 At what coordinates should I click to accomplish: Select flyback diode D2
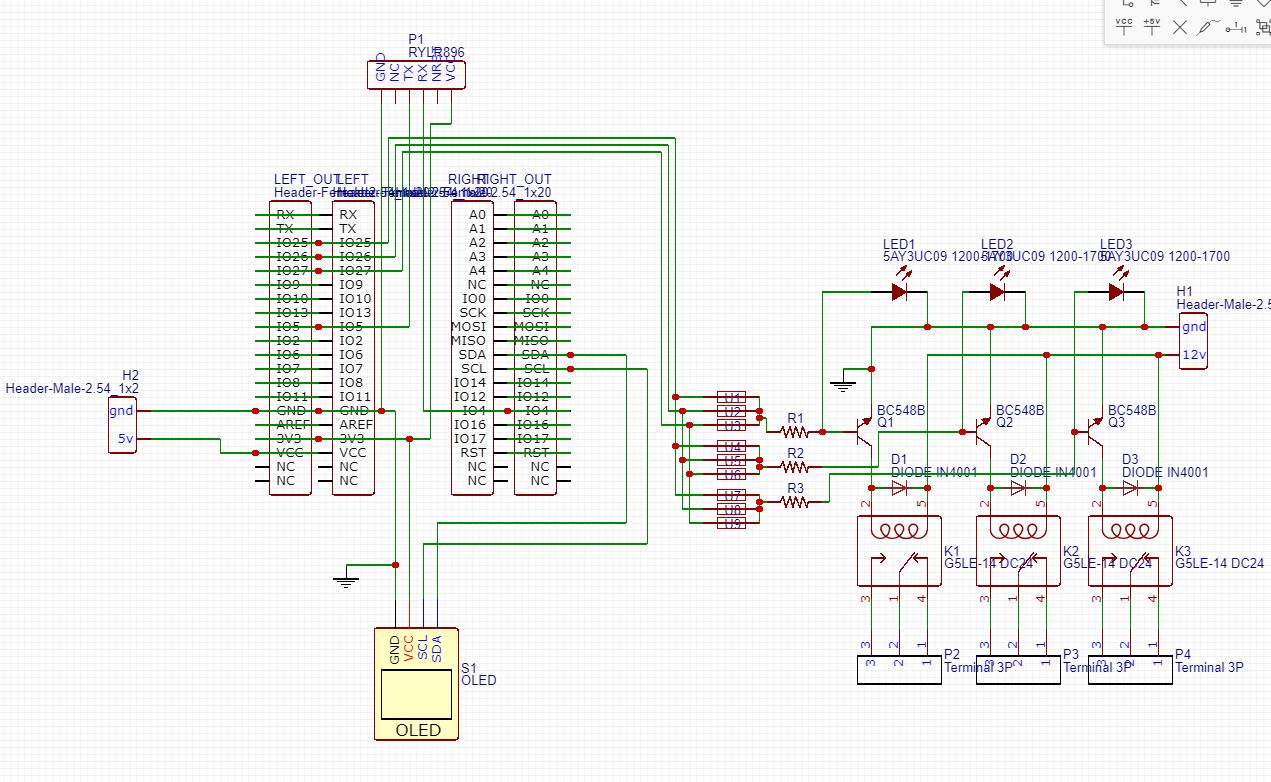point(1018,488)
